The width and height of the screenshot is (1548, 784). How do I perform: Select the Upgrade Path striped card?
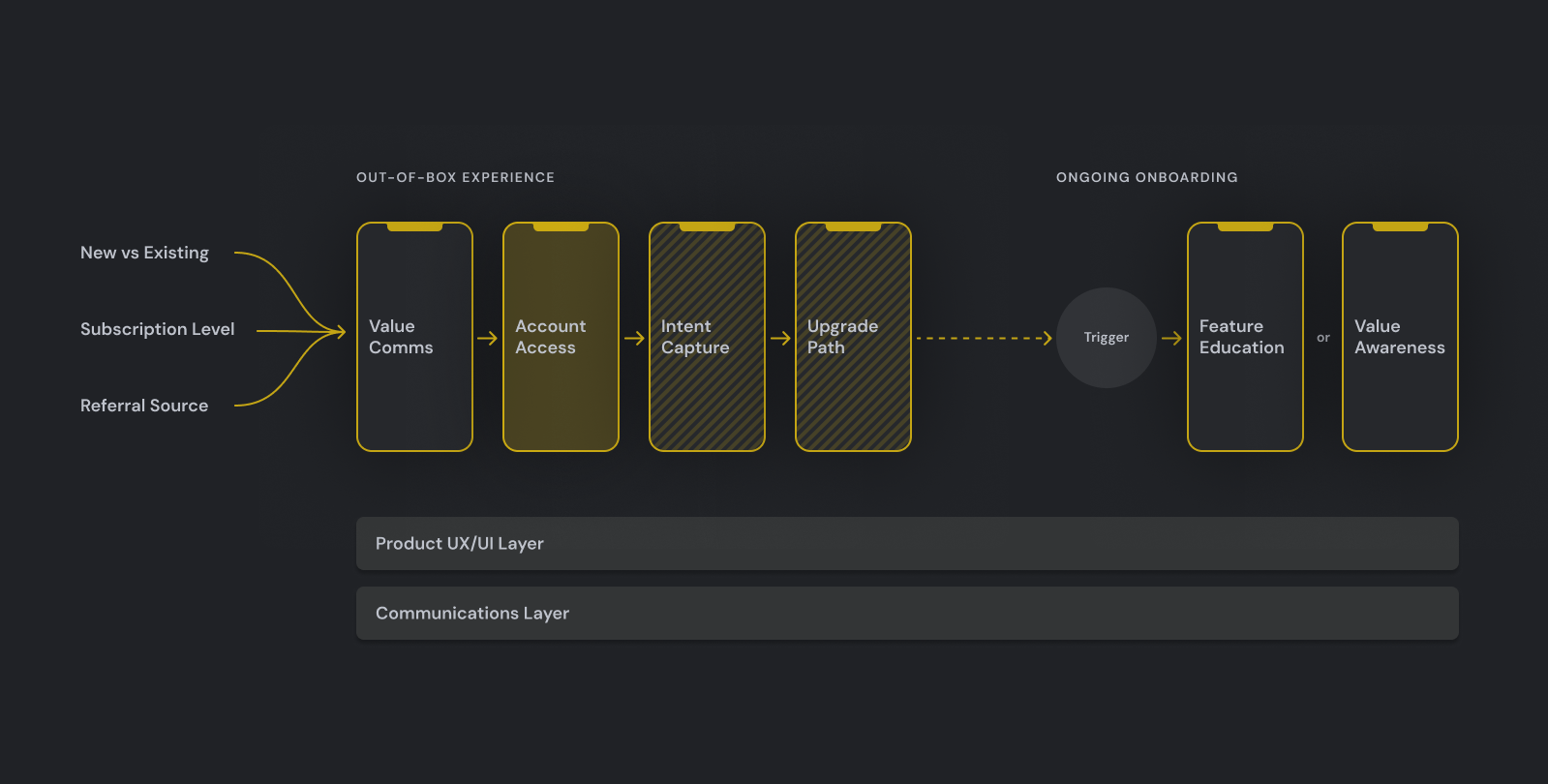coord(853,337)
